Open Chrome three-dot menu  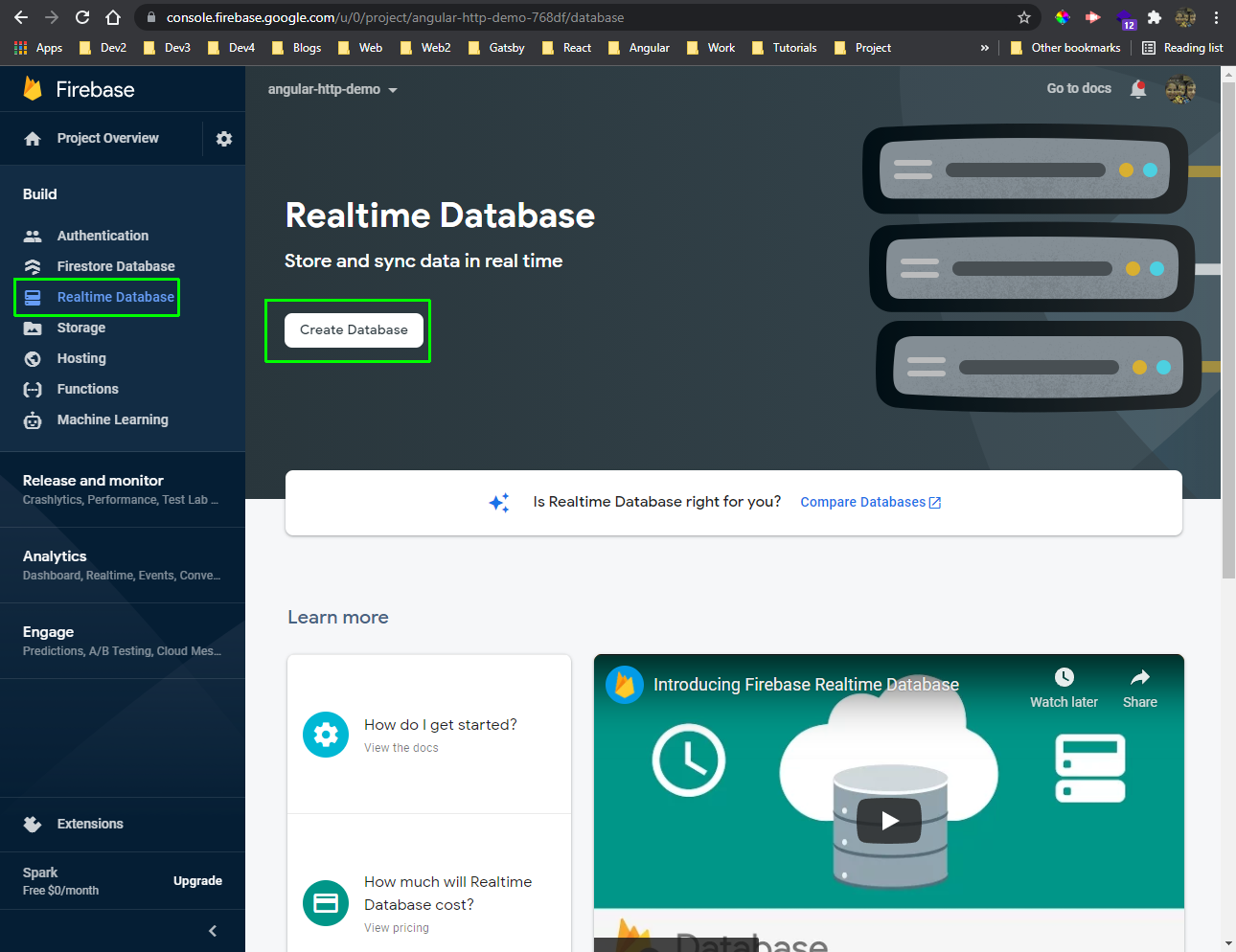point(1216,17)
